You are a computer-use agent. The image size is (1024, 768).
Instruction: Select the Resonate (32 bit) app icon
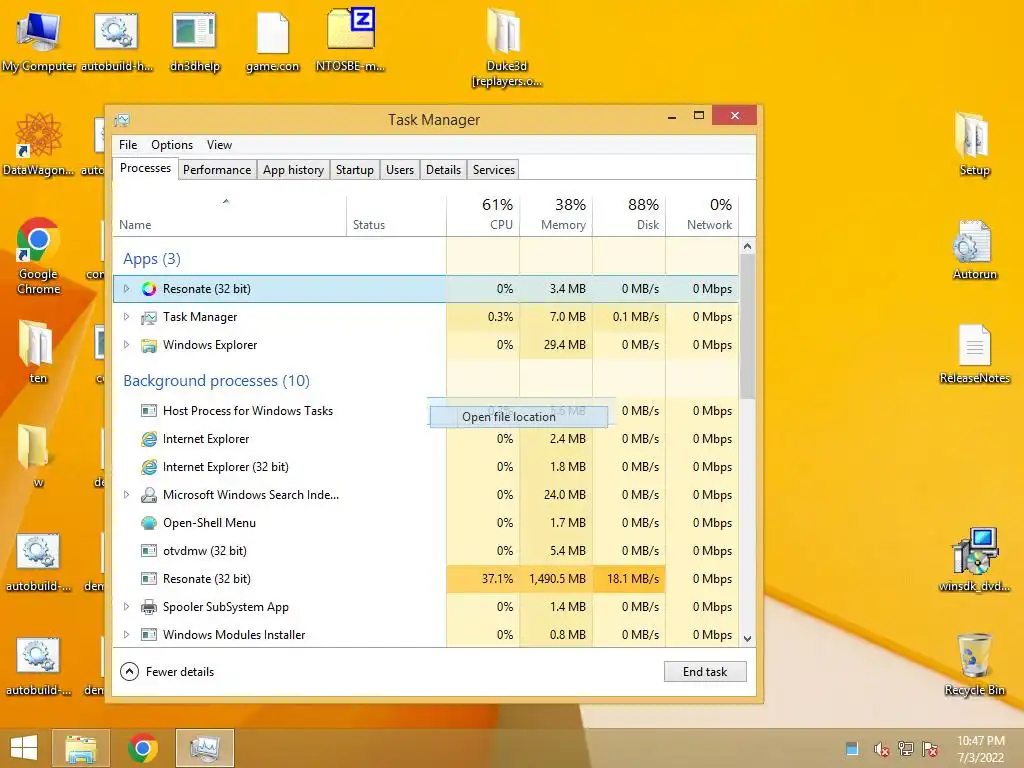pos(149,289)
